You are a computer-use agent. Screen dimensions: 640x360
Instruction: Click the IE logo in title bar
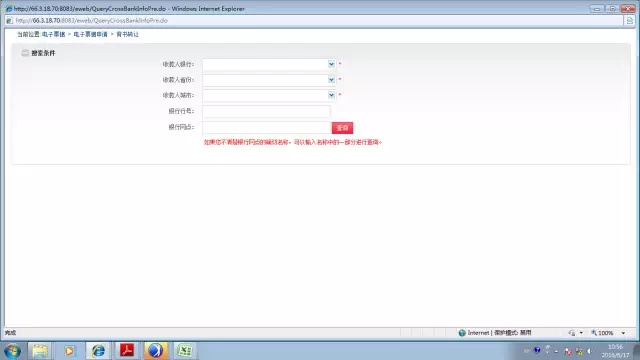(9, 9)
